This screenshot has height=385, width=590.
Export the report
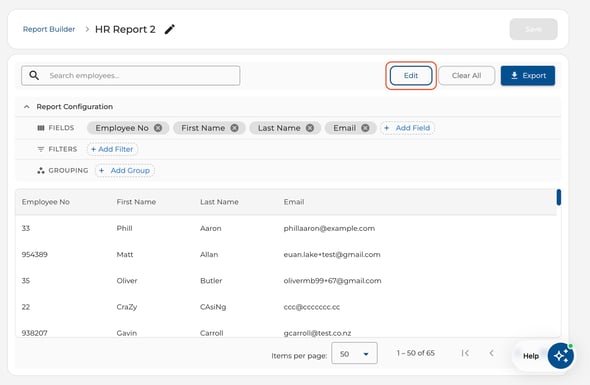coord(528,76)
